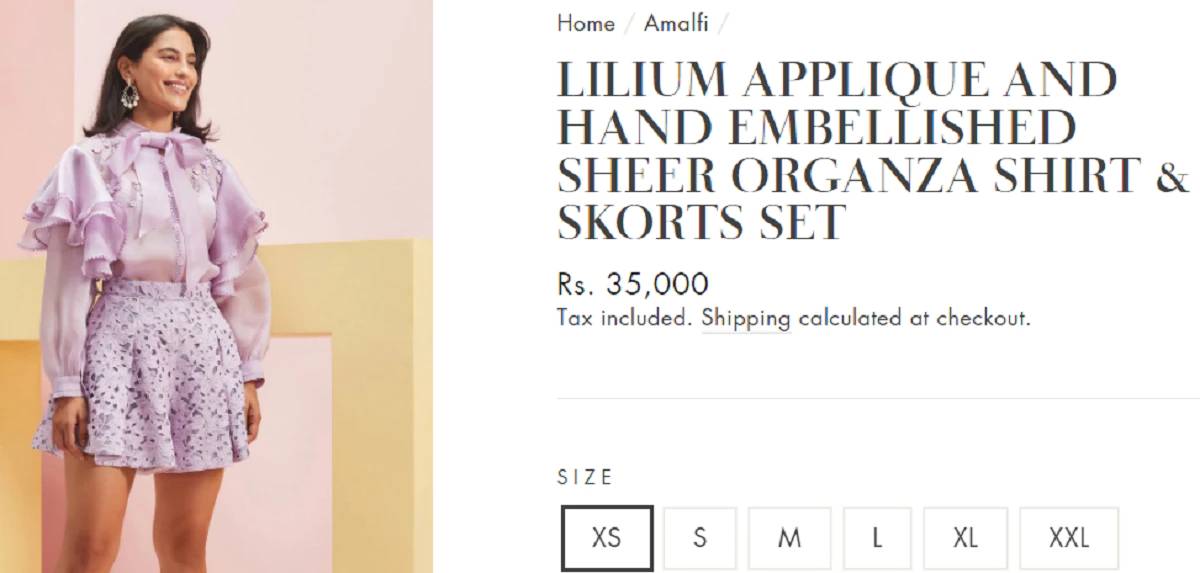Image resolution: width=1200 pixels, height=573 pixels.
Task: Click the slash separator after Amalfi
Action: 723,23
